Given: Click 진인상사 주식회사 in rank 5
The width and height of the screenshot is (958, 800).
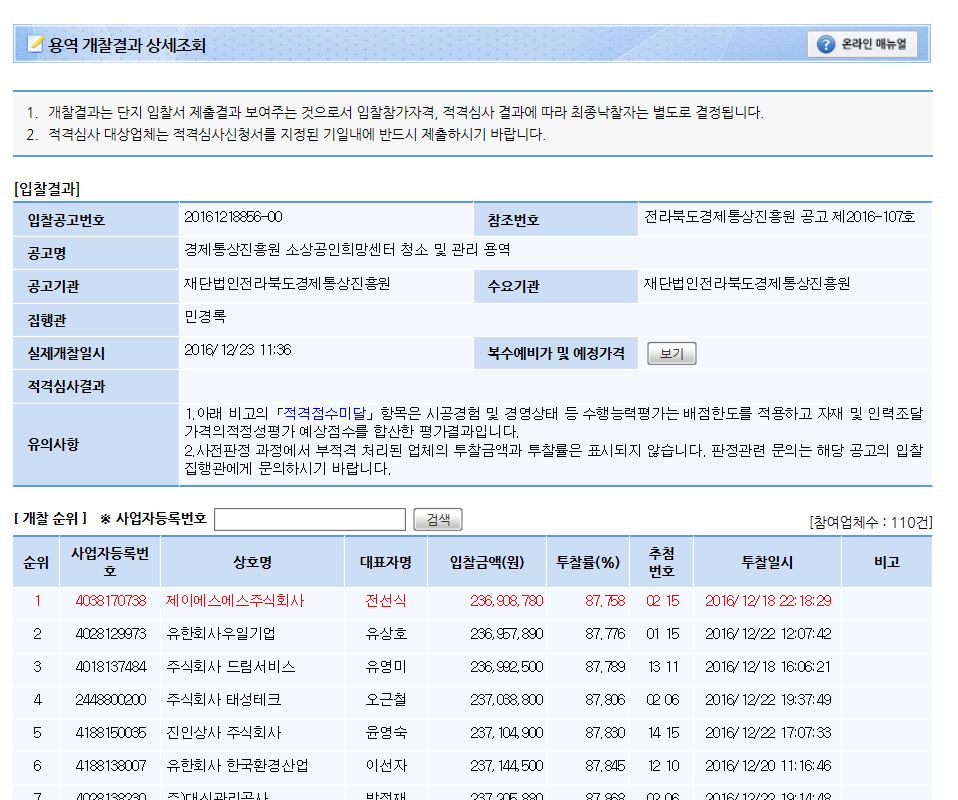Looking at the screenshot, I should coord(224,733).
